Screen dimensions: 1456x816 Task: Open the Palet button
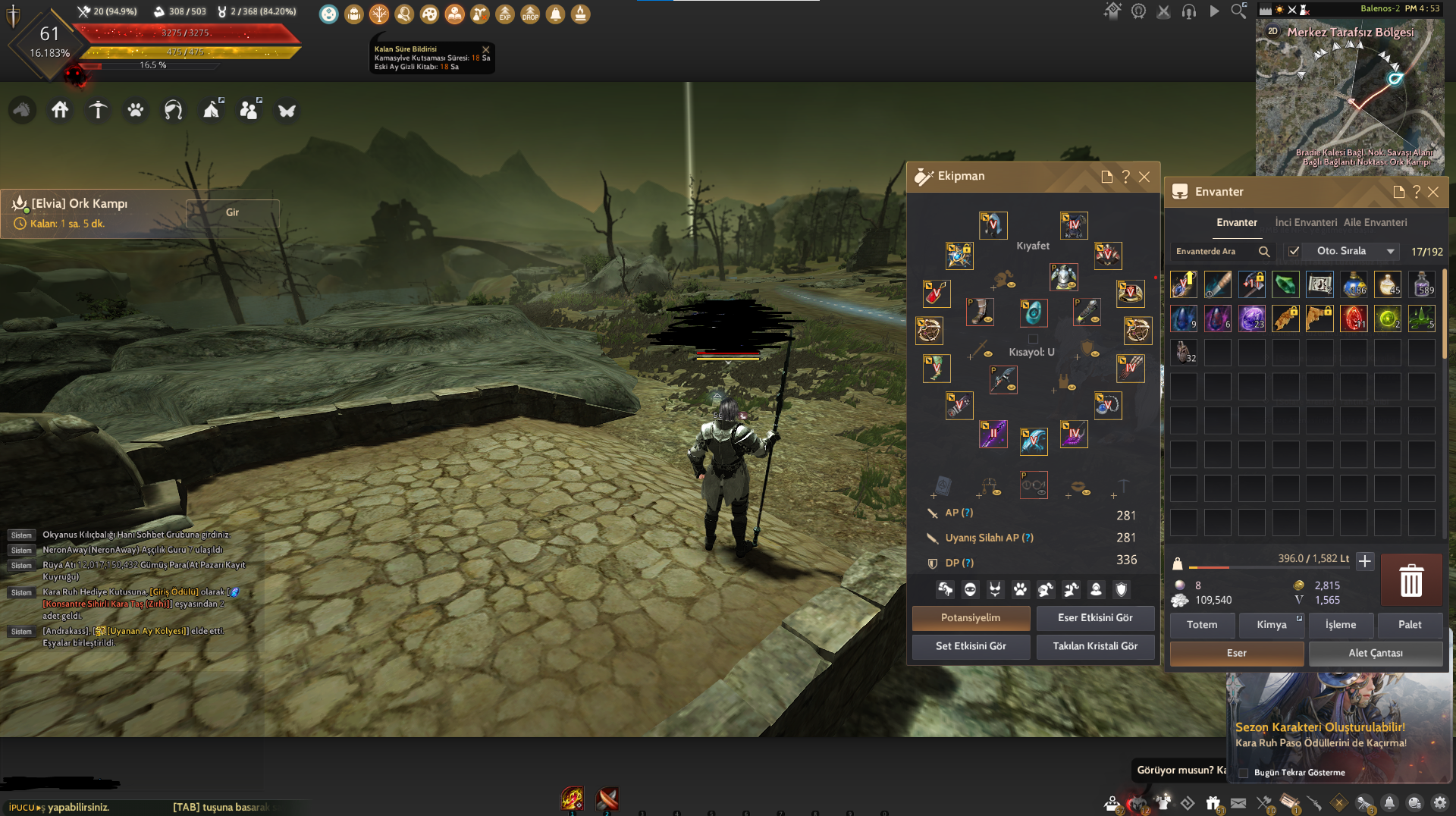click(1410, 625)
